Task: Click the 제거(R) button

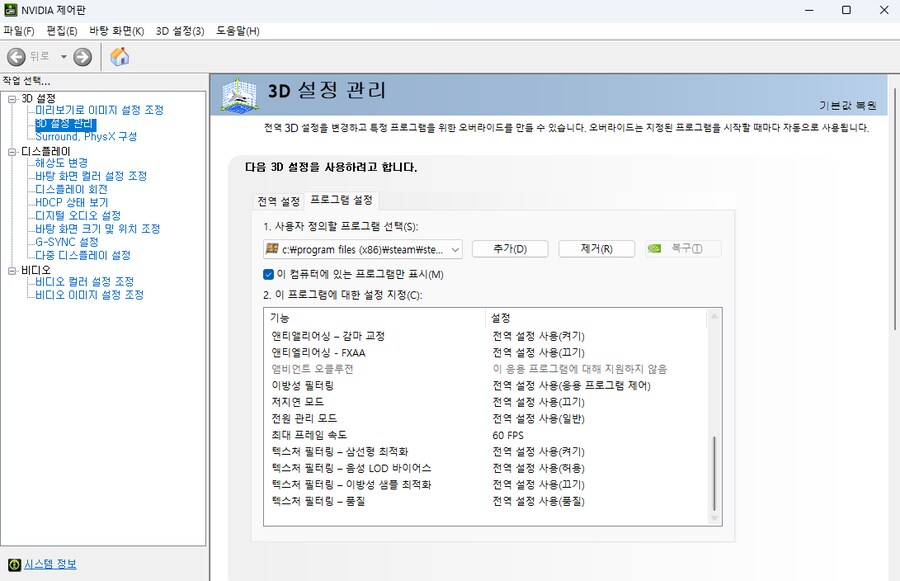Action: pyautogui.click(x=596, y=247)
